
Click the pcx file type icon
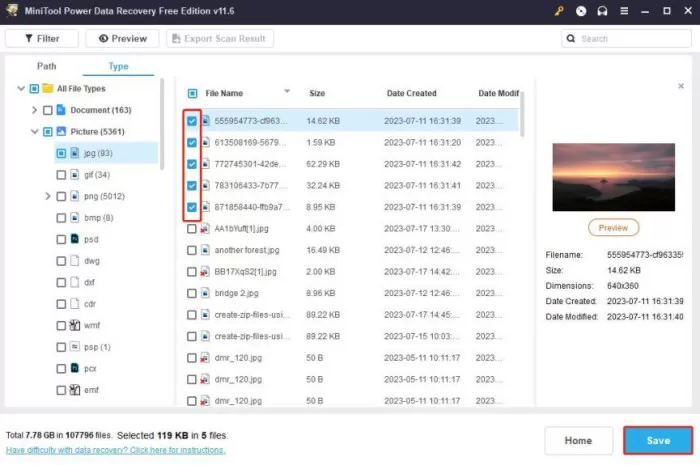coord(75,369)
